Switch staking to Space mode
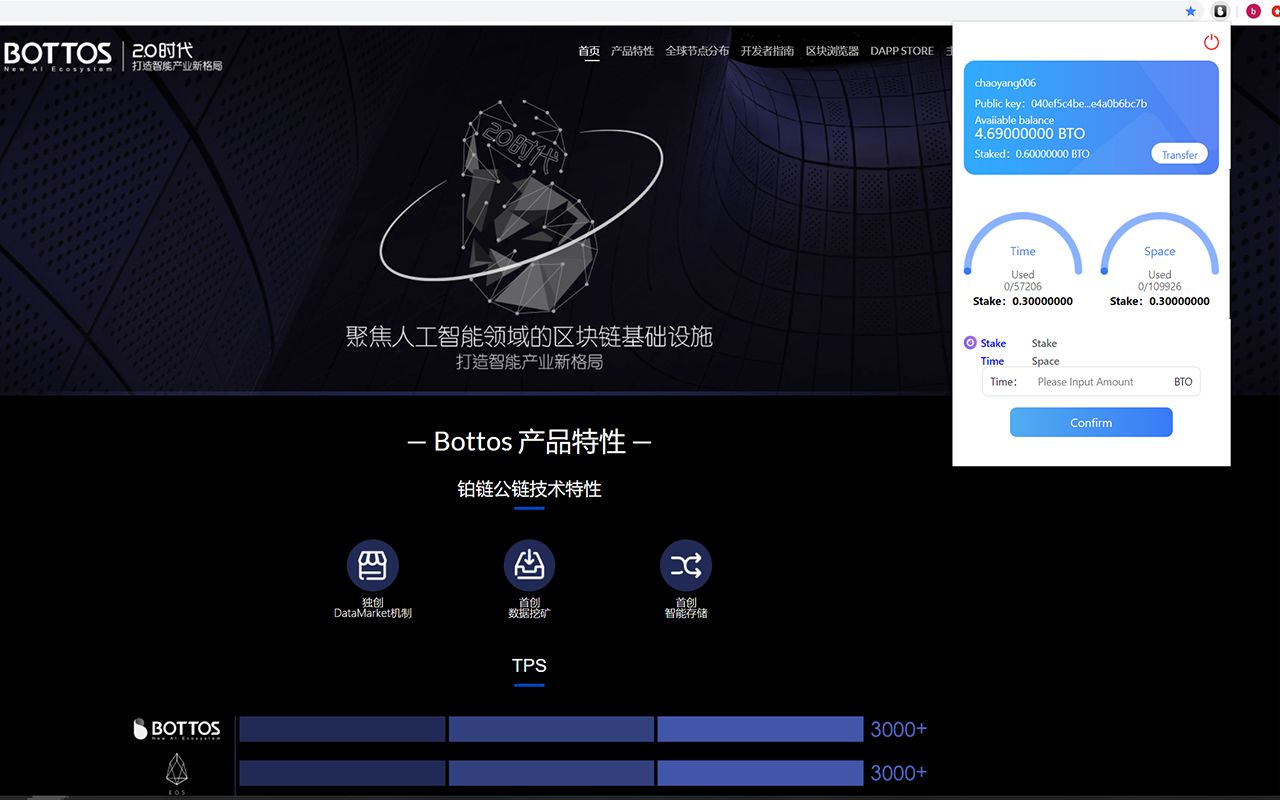Viewport: 1280px width, 800px height. 1044,361
